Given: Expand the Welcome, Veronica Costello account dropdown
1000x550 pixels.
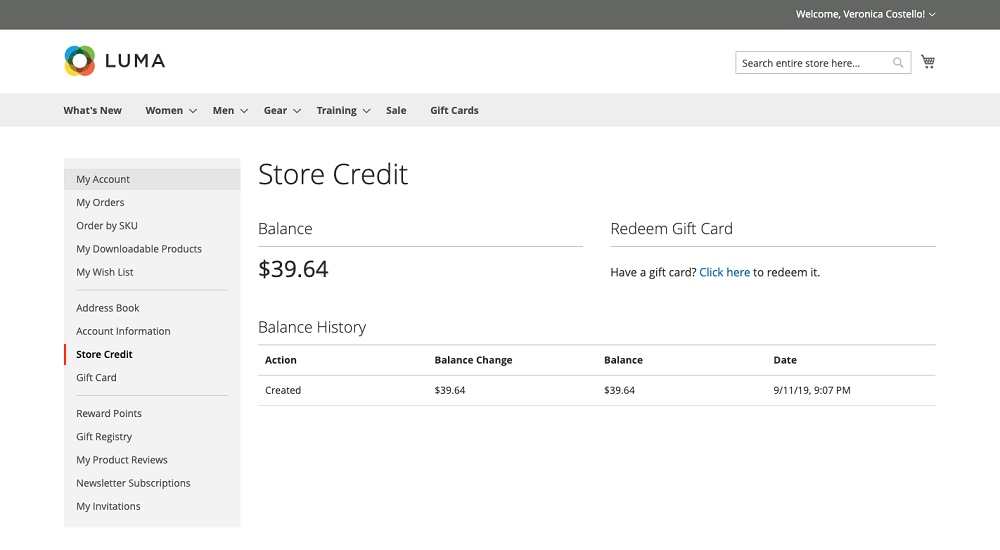Looking at the screenshot, I should (865, 14).
